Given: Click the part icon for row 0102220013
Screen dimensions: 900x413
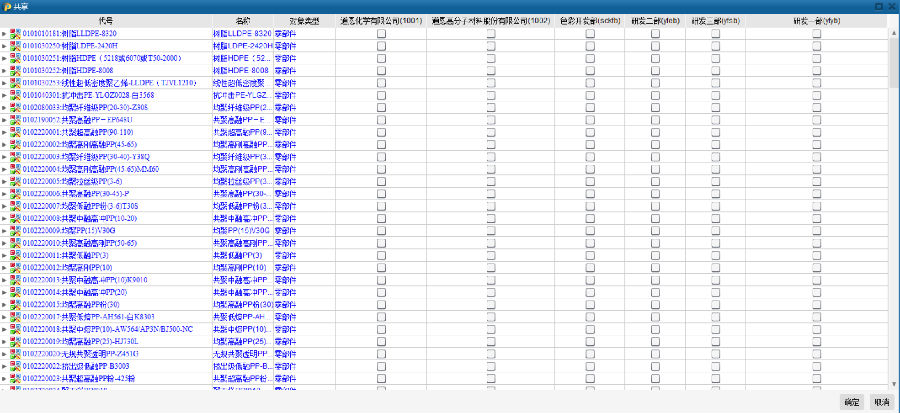Looking at the screenshot, I should (15, 280).
